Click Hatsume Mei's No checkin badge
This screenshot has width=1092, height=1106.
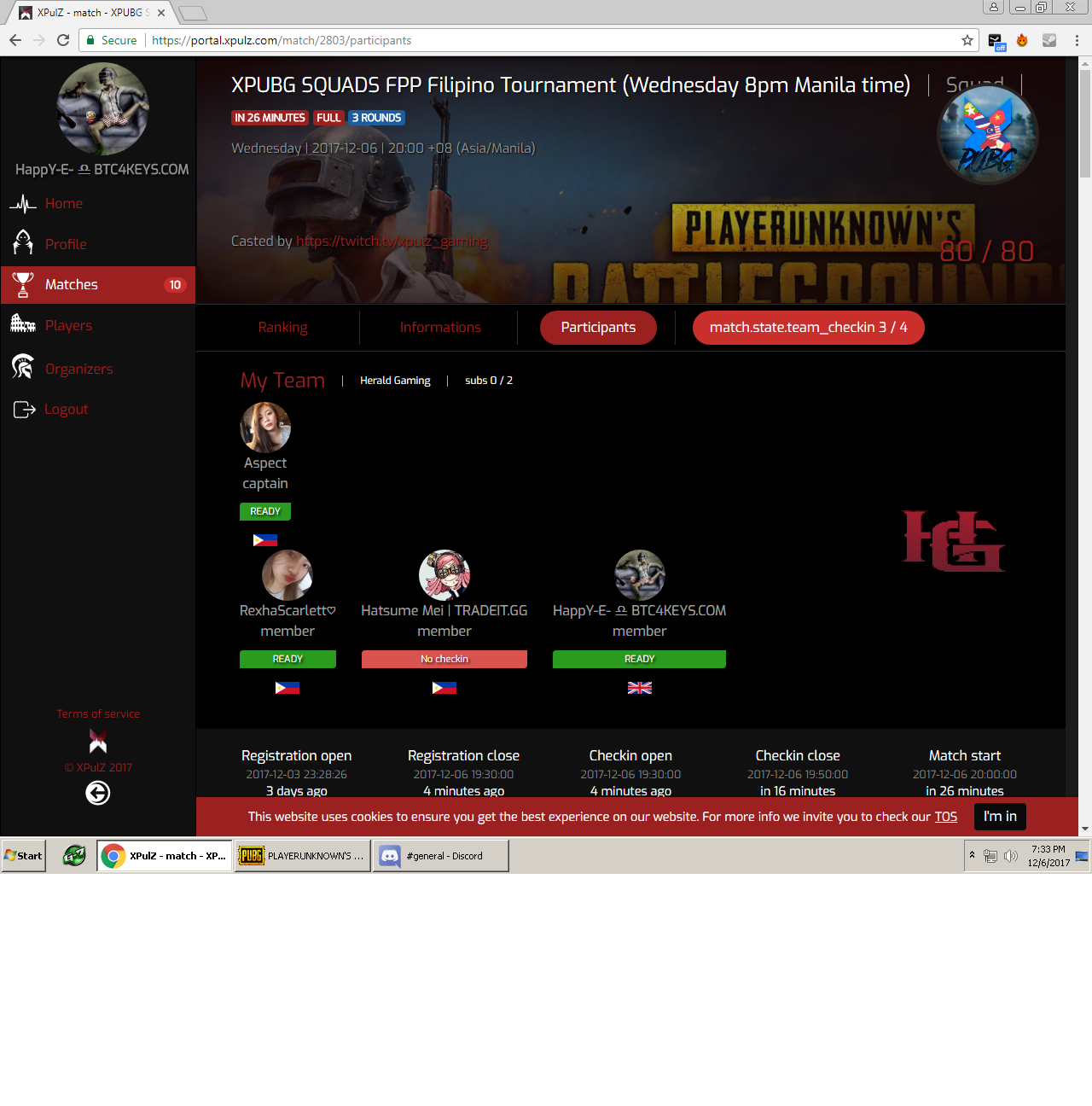pos(444,659)
